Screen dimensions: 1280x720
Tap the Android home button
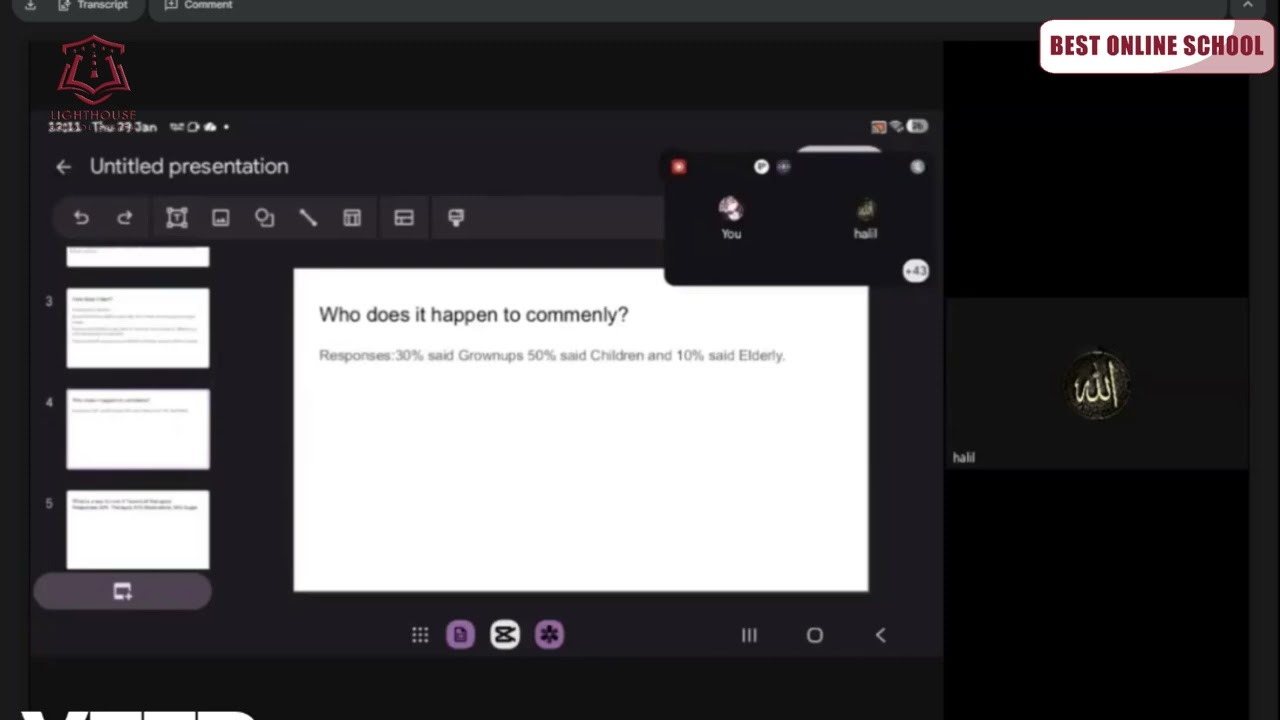coord(815,635)
